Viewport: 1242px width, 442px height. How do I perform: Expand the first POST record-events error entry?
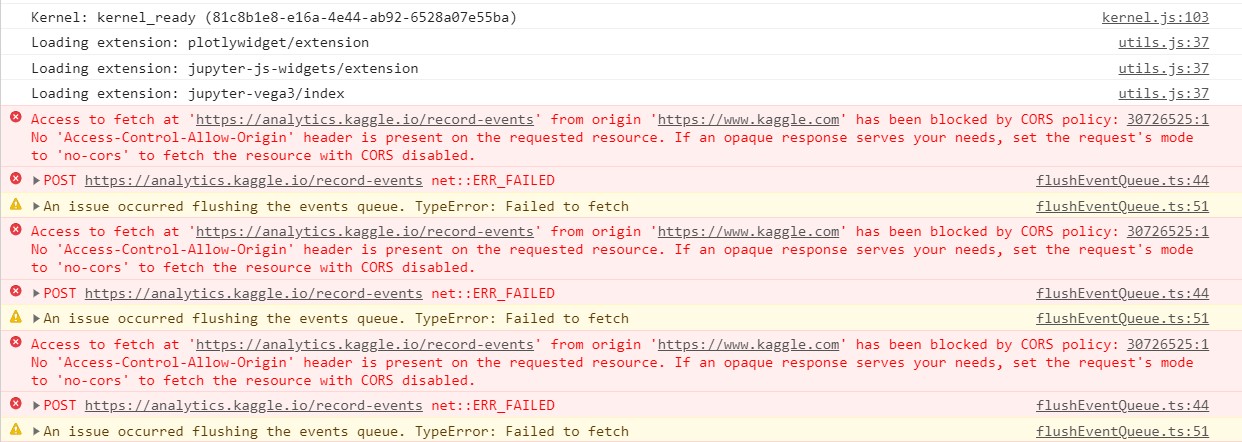(x=37, y=181)
